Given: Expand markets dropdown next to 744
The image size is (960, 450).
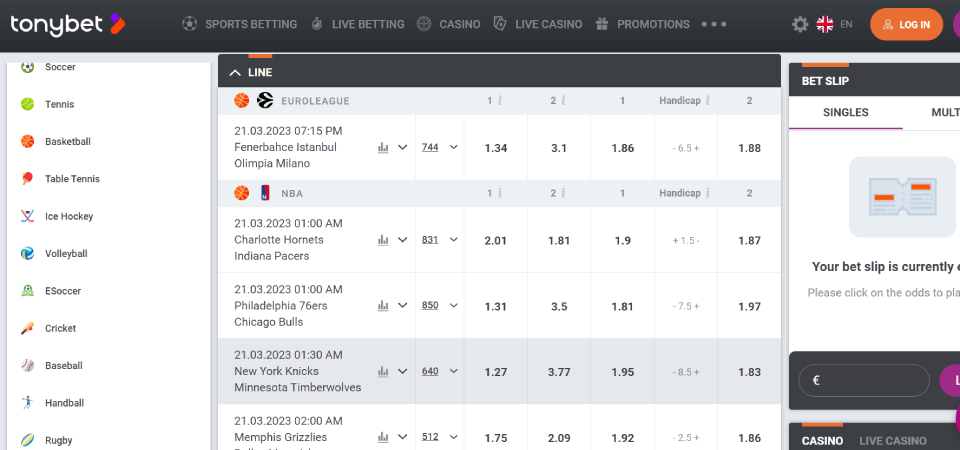Looking at the screenshot, I should pyautogui.click(x=454, y=148).
